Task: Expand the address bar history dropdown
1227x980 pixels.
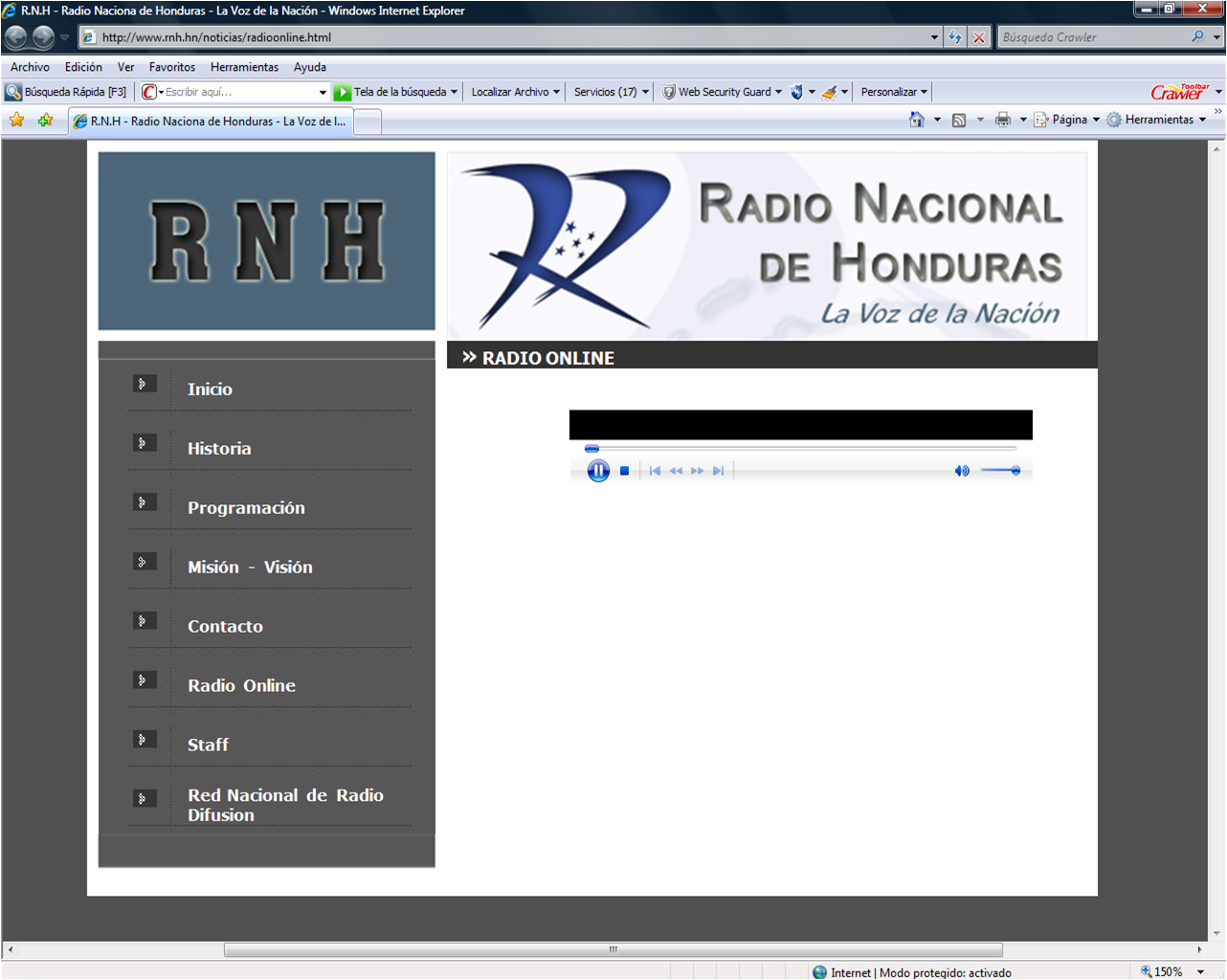Action: click(x=934, y=37)
